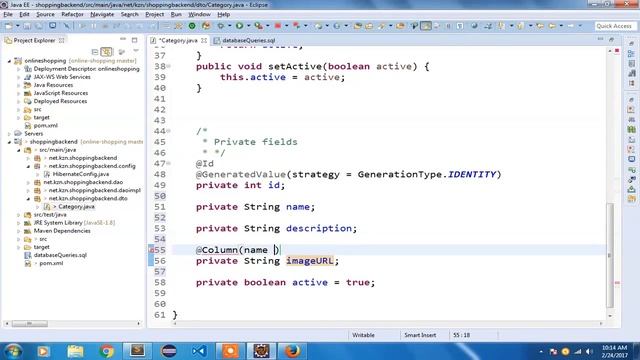Click the red Stop icon in toolbar
640x360 pixels.
[278, 26]
